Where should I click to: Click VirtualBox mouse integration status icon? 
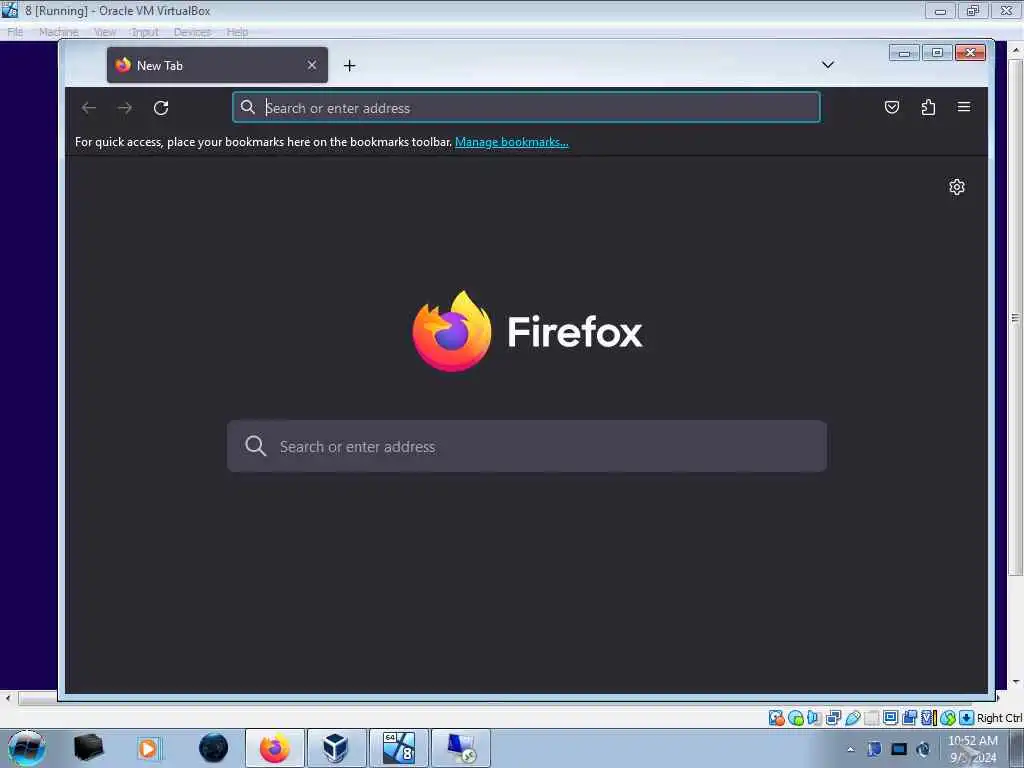coord(948,718)
